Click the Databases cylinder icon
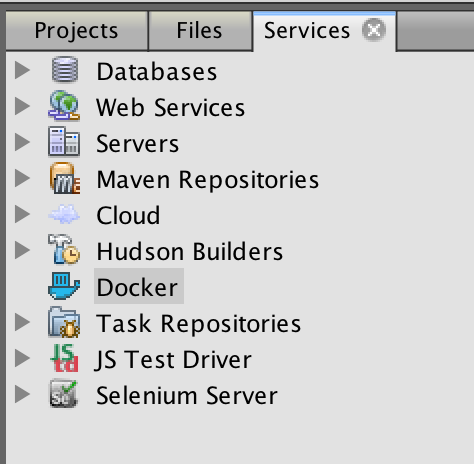This screenshot has width=474, height=464. click(65, 70)
